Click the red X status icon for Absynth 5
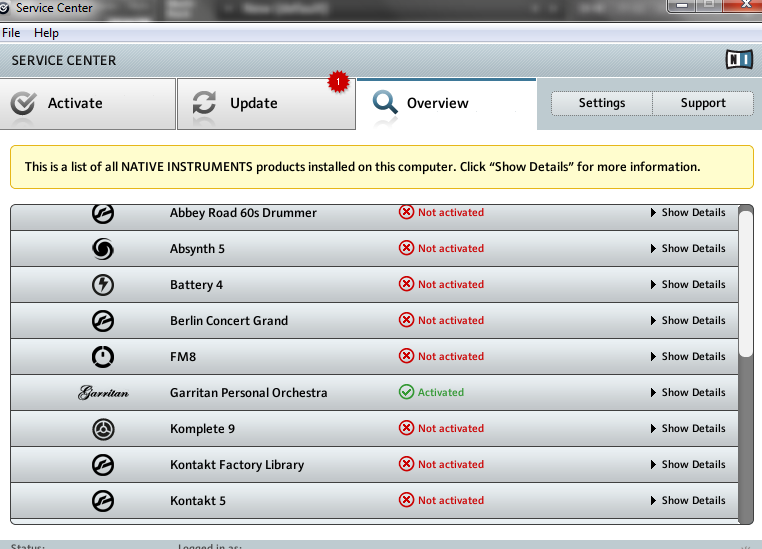 coord(406,248)
